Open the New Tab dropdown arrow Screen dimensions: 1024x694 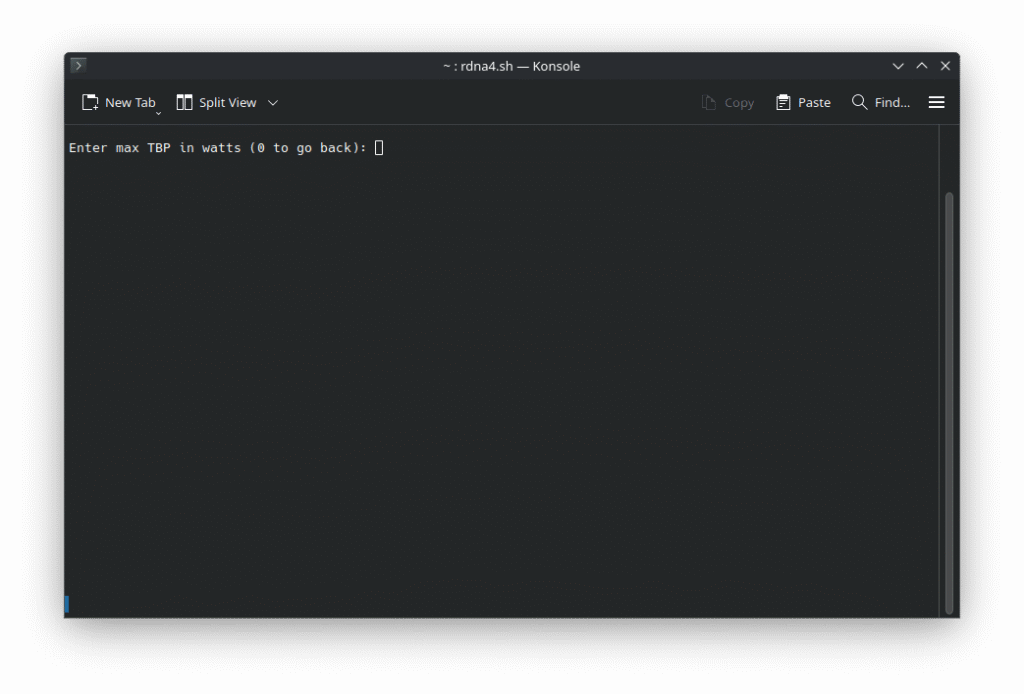pos(158,113)
